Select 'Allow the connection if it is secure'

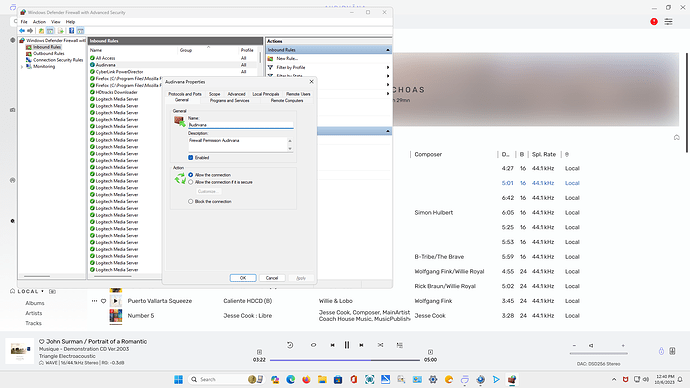[191, 182]
